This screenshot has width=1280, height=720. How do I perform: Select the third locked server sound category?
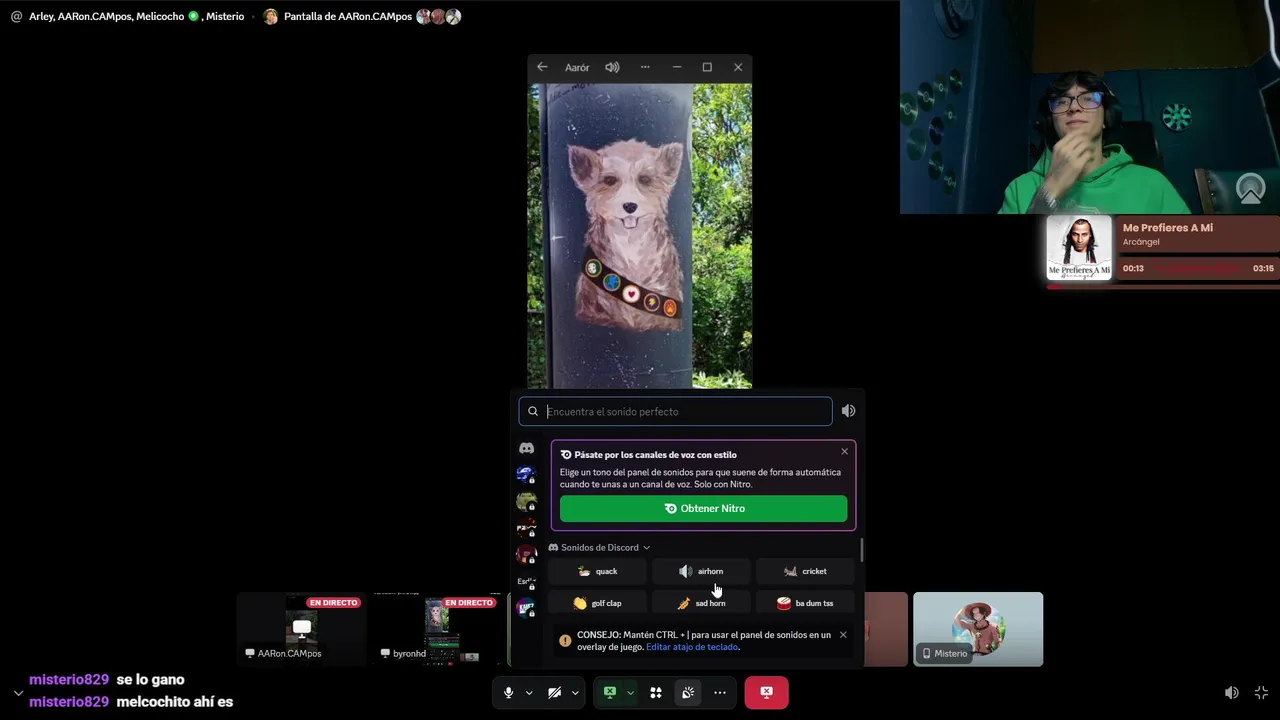(526, 528)
